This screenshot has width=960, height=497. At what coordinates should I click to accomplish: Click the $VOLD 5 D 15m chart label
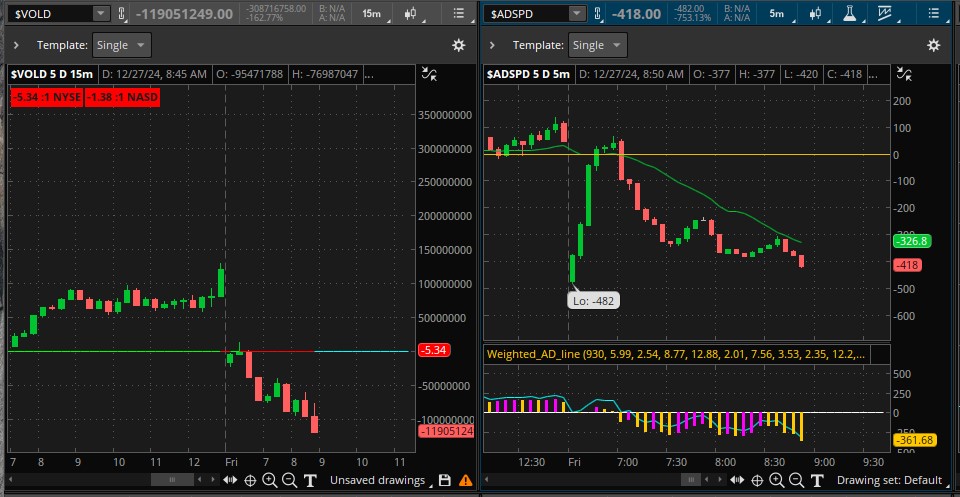tap(51, 75)
